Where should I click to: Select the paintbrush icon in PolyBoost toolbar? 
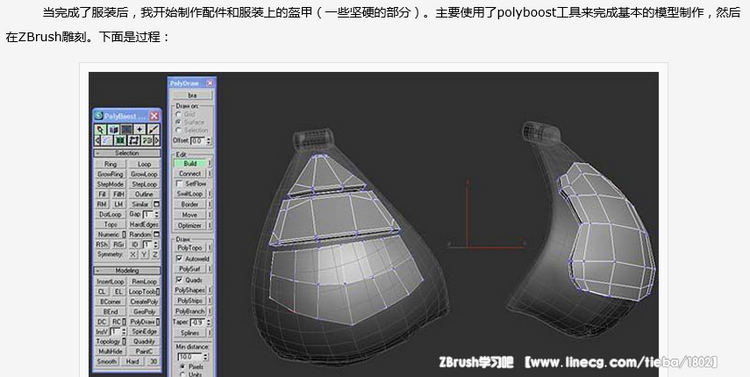153,129
